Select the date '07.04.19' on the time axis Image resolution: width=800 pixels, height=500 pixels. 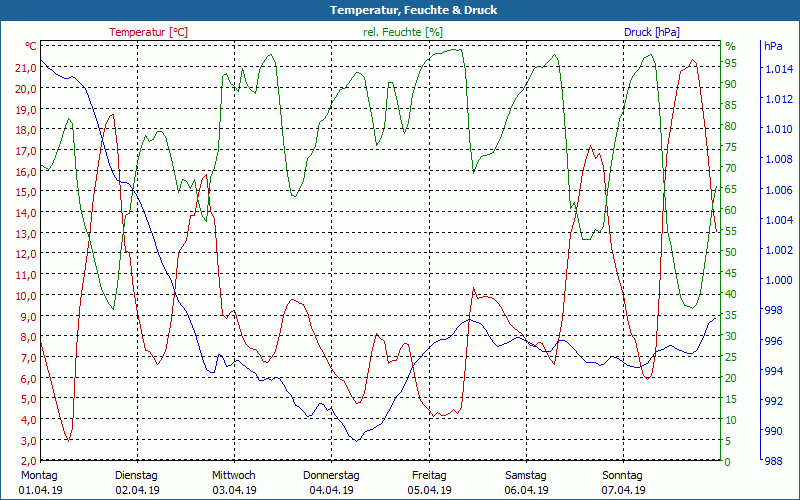click(624, 490)
